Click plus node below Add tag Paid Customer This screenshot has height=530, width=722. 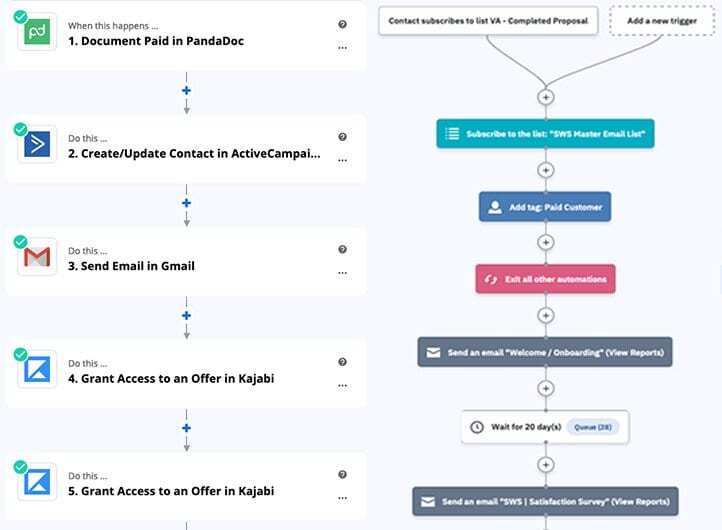[546, 243]
